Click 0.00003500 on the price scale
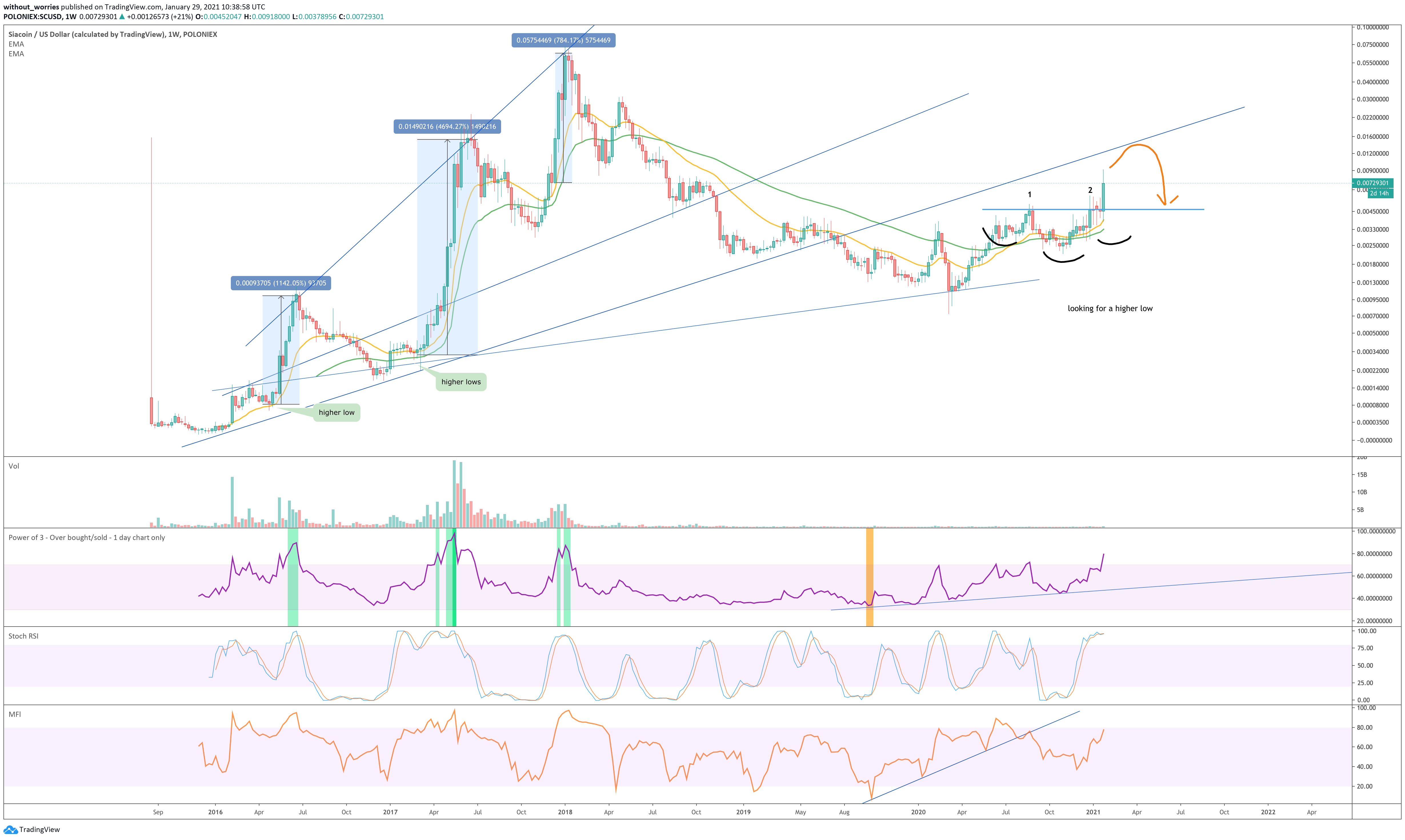The height and width of the screenshot is (840, 1405). pos(1372,422)
